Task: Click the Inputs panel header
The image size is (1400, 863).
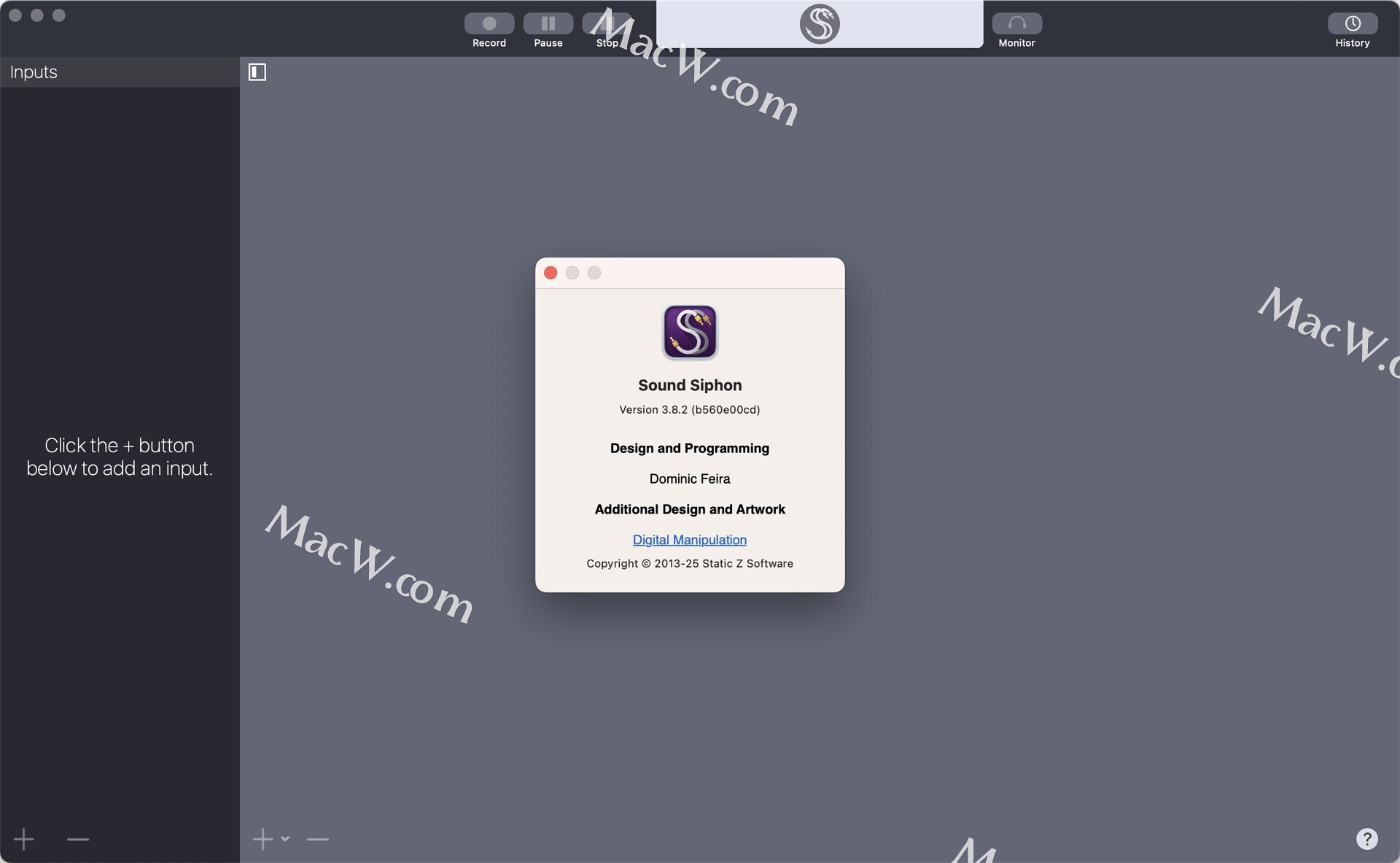Action: [x=120, y=72]
